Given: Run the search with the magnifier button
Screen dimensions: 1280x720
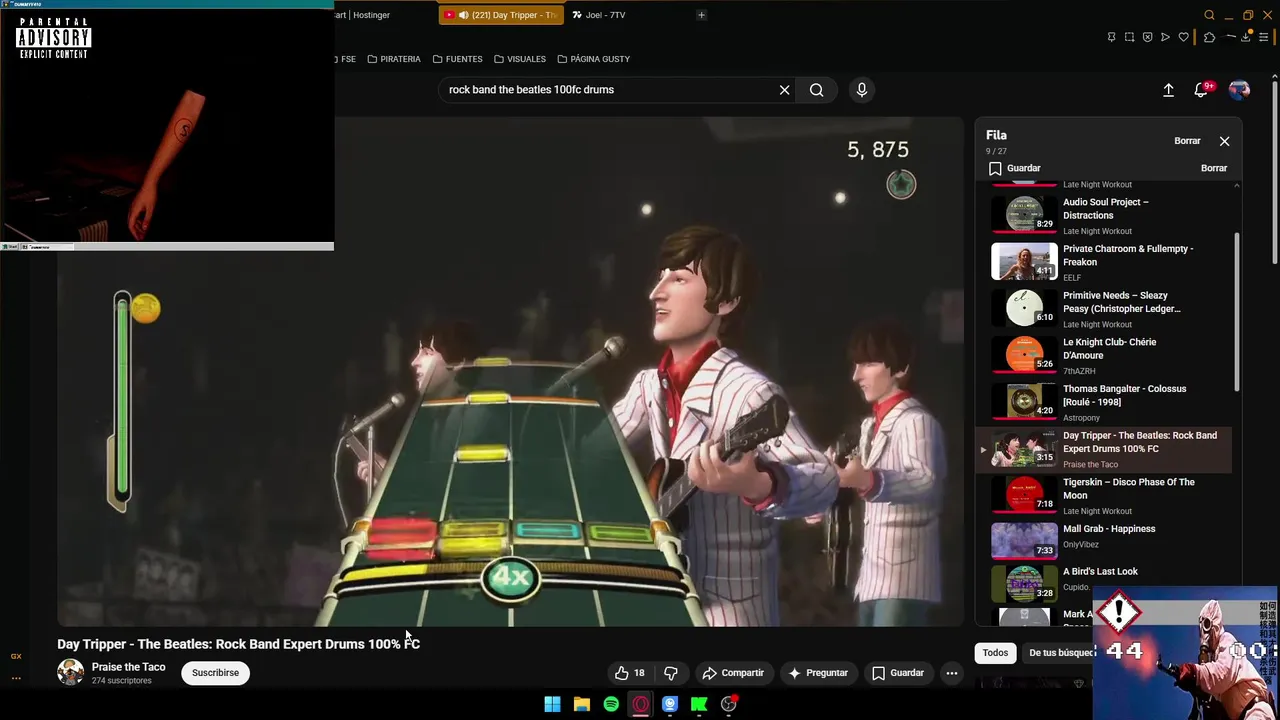Looking at the screenshot, I should [817, 90].
